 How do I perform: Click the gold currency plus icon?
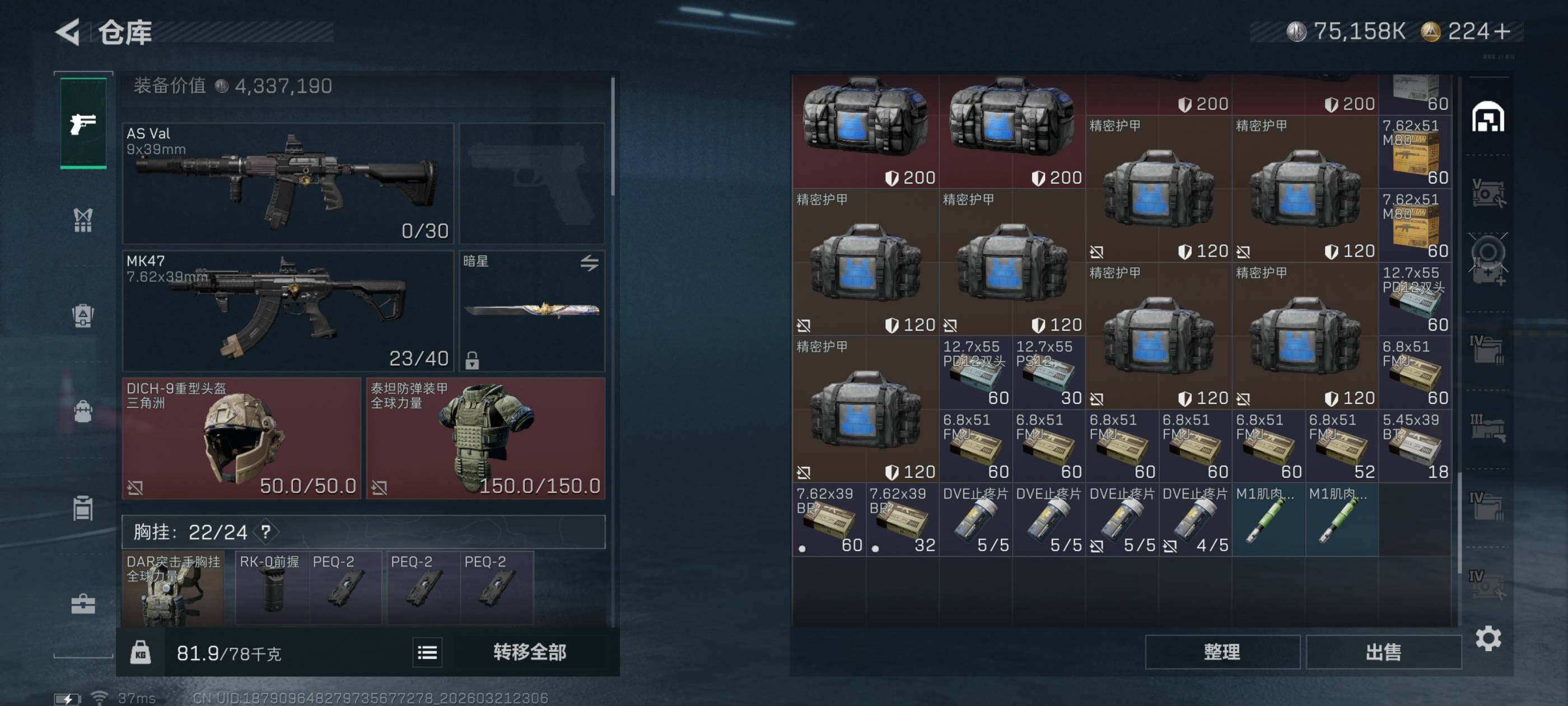(1502, 31)
